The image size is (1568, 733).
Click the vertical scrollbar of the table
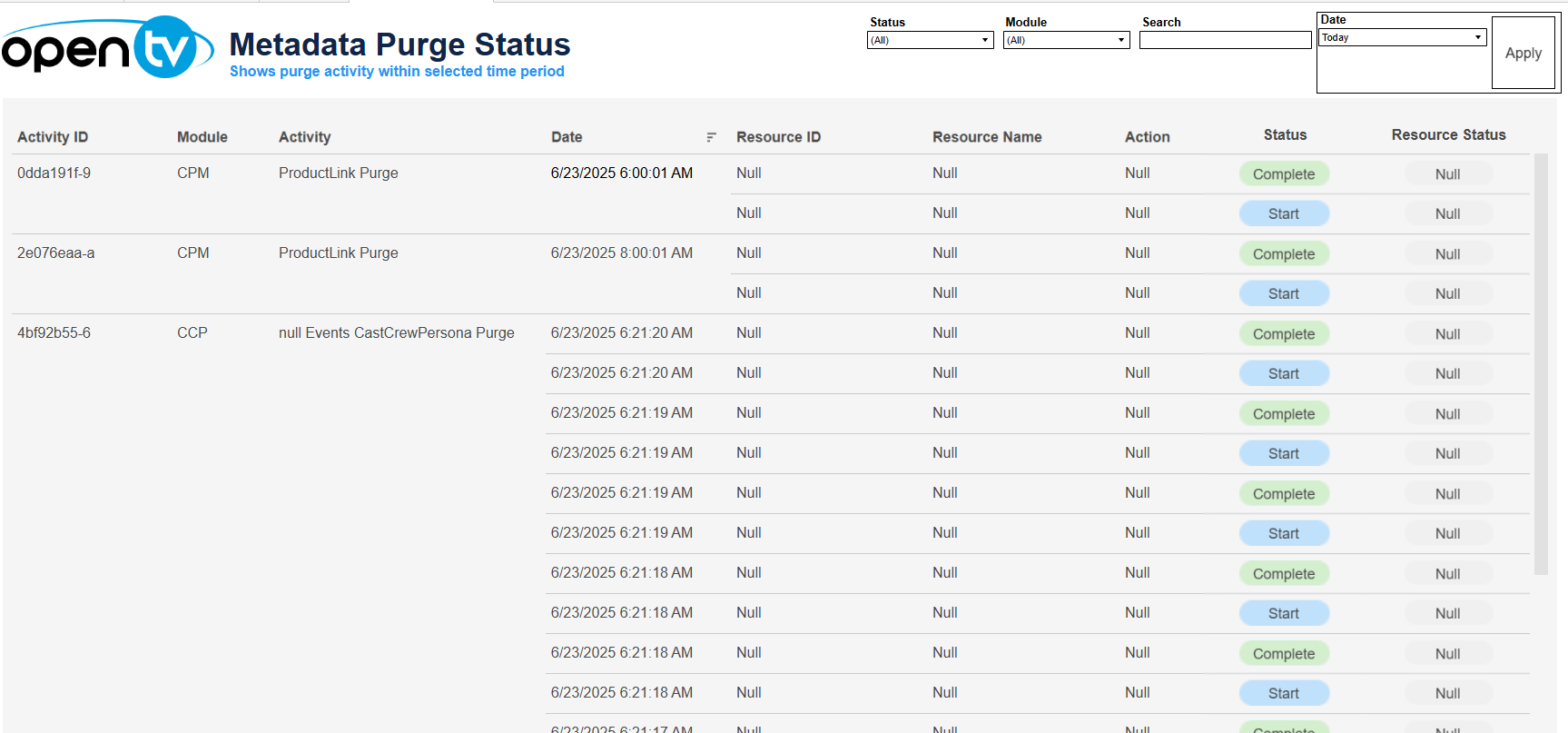click(1540, 363)
